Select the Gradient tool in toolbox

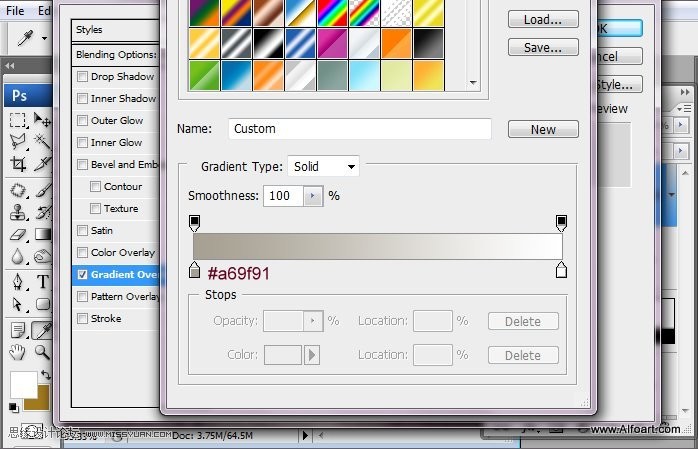[42, 235]
